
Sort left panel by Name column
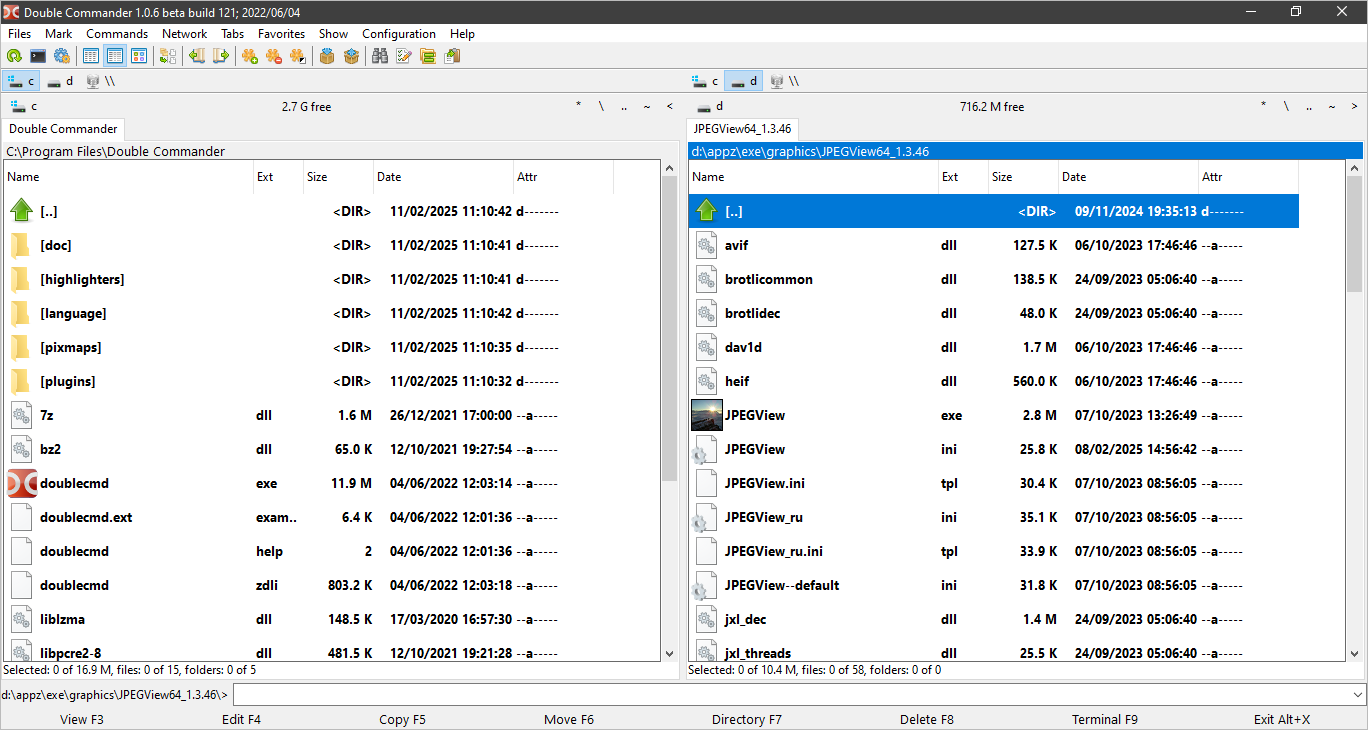pos(129,177)
